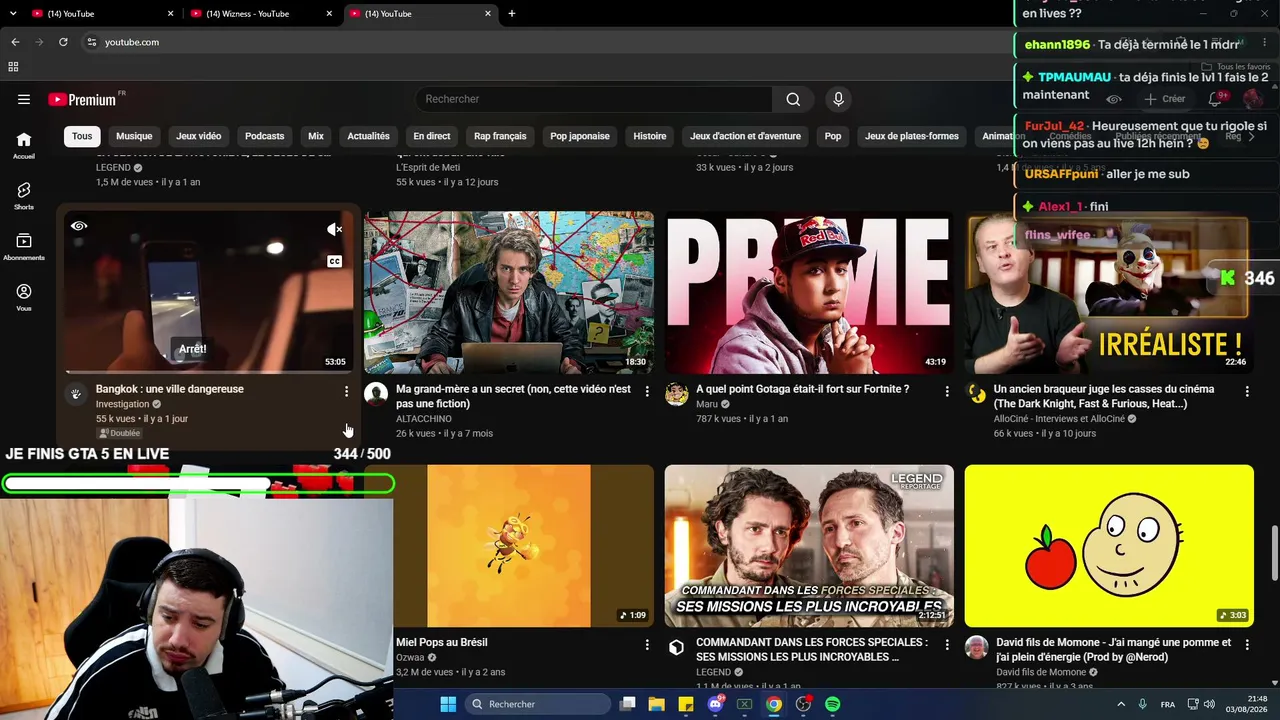1280x720 pixels.
Task: Toggle subtitles CC on the Bangkok preview
Action: [335, 262]
